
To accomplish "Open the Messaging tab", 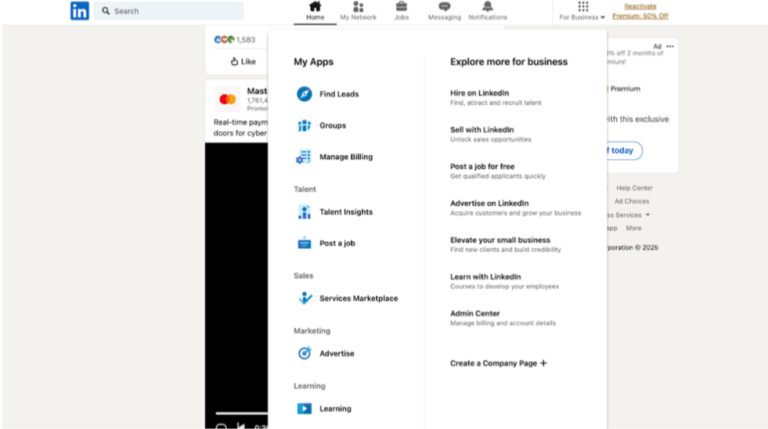I will pos(444,11).
